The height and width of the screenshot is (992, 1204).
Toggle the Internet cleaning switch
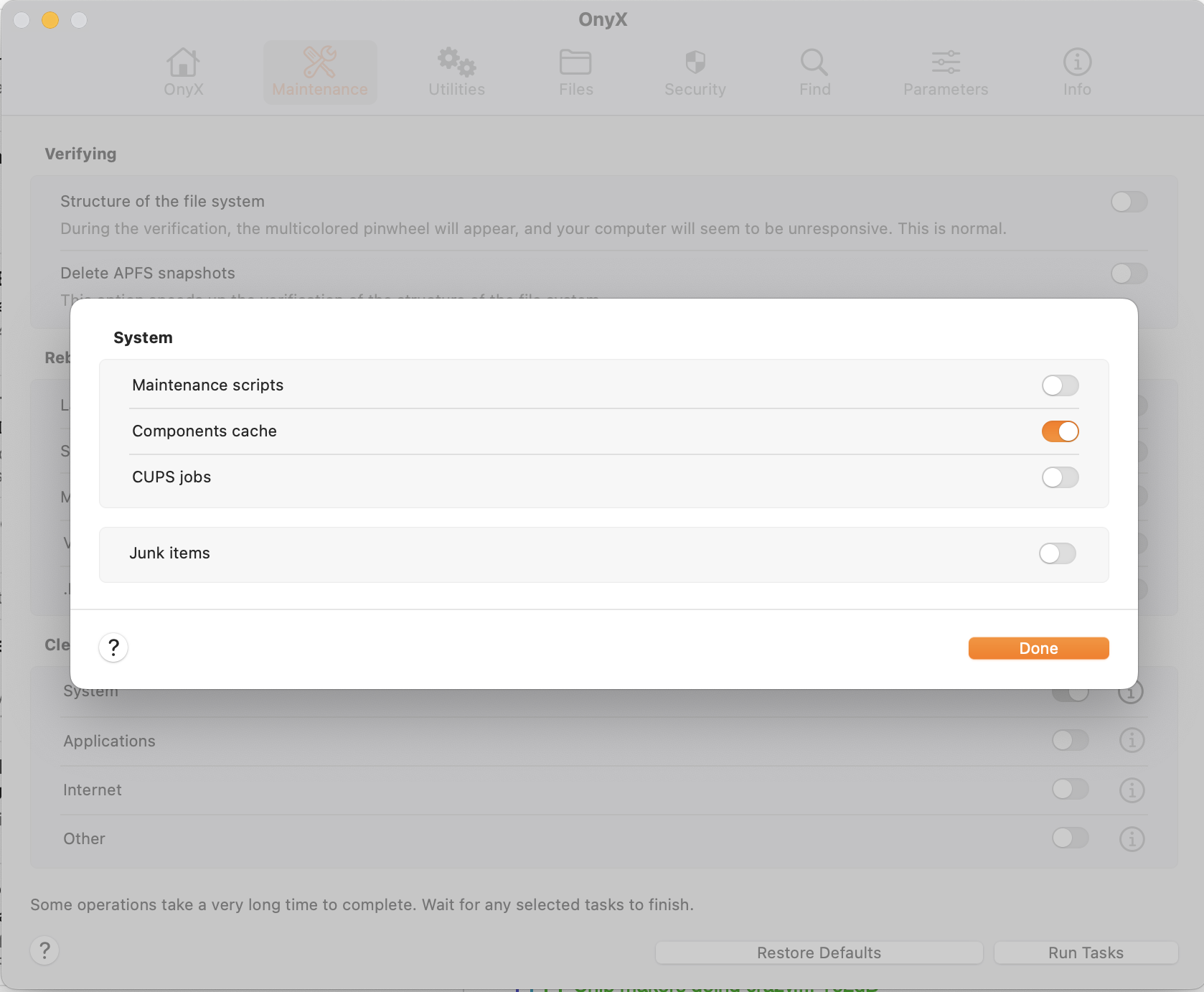coord(1071,790)
